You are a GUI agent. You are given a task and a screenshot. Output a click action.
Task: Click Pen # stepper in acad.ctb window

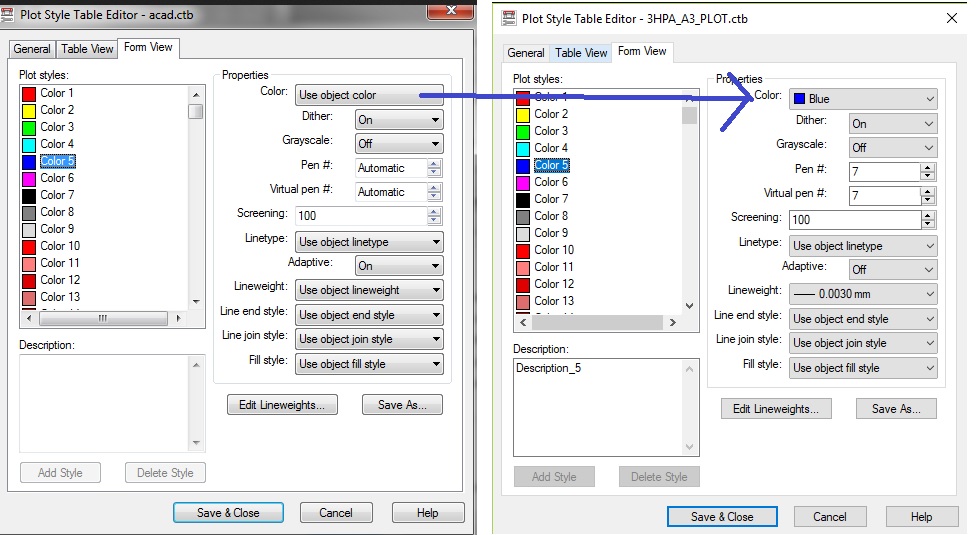pos(434,168)
